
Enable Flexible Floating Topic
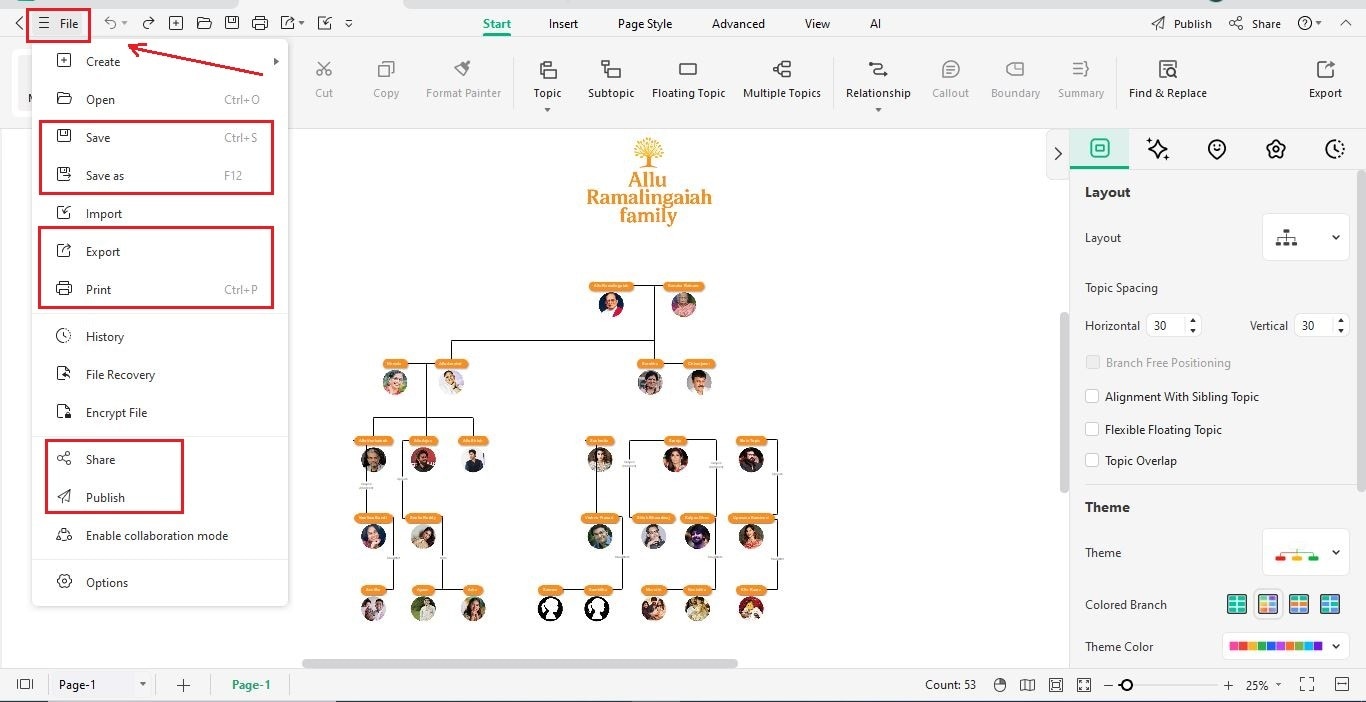pyautogui.click(x=1092, y=430)
